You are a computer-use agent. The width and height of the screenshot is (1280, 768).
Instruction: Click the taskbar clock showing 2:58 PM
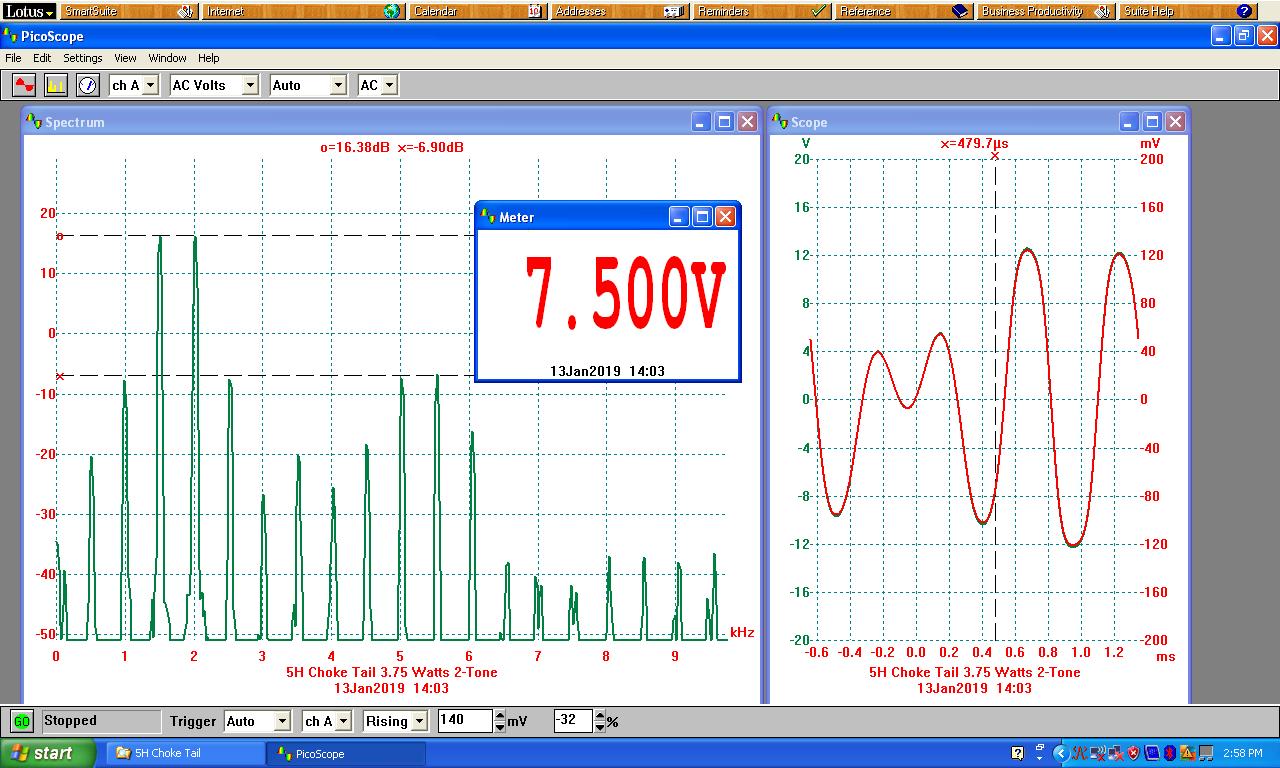(x=1243, y=753)
